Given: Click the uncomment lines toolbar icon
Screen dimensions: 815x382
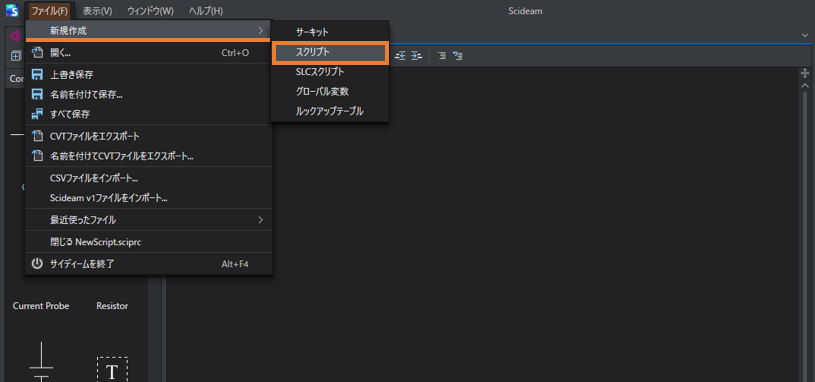Looking at the screenshot, I should (458, 56).
